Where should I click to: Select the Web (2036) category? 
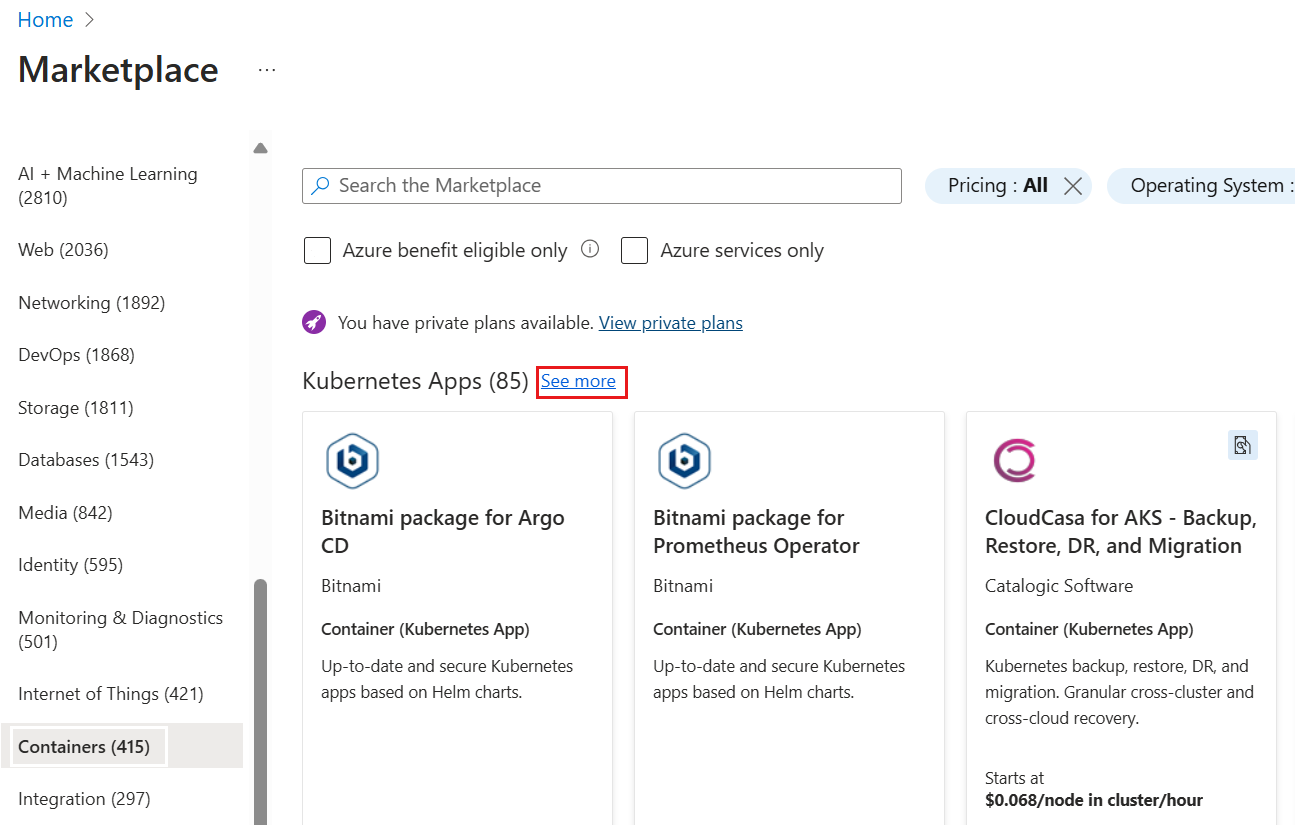pyautogui.click(x=63, y=250)
